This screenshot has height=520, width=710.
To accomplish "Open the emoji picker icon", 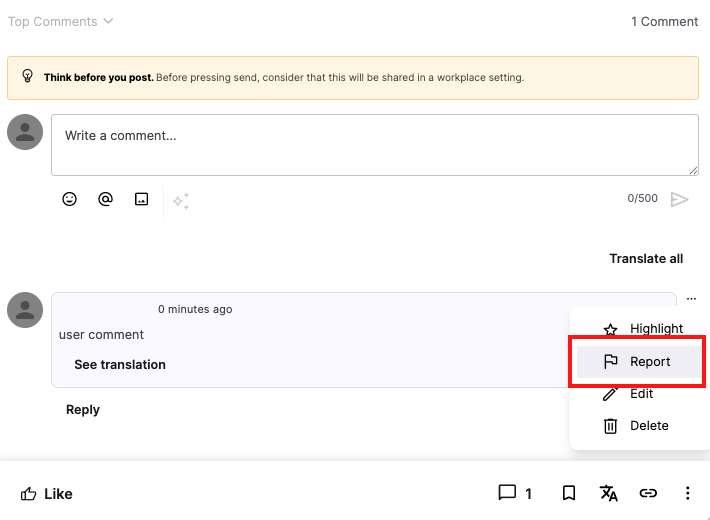I will coord(69,199).
